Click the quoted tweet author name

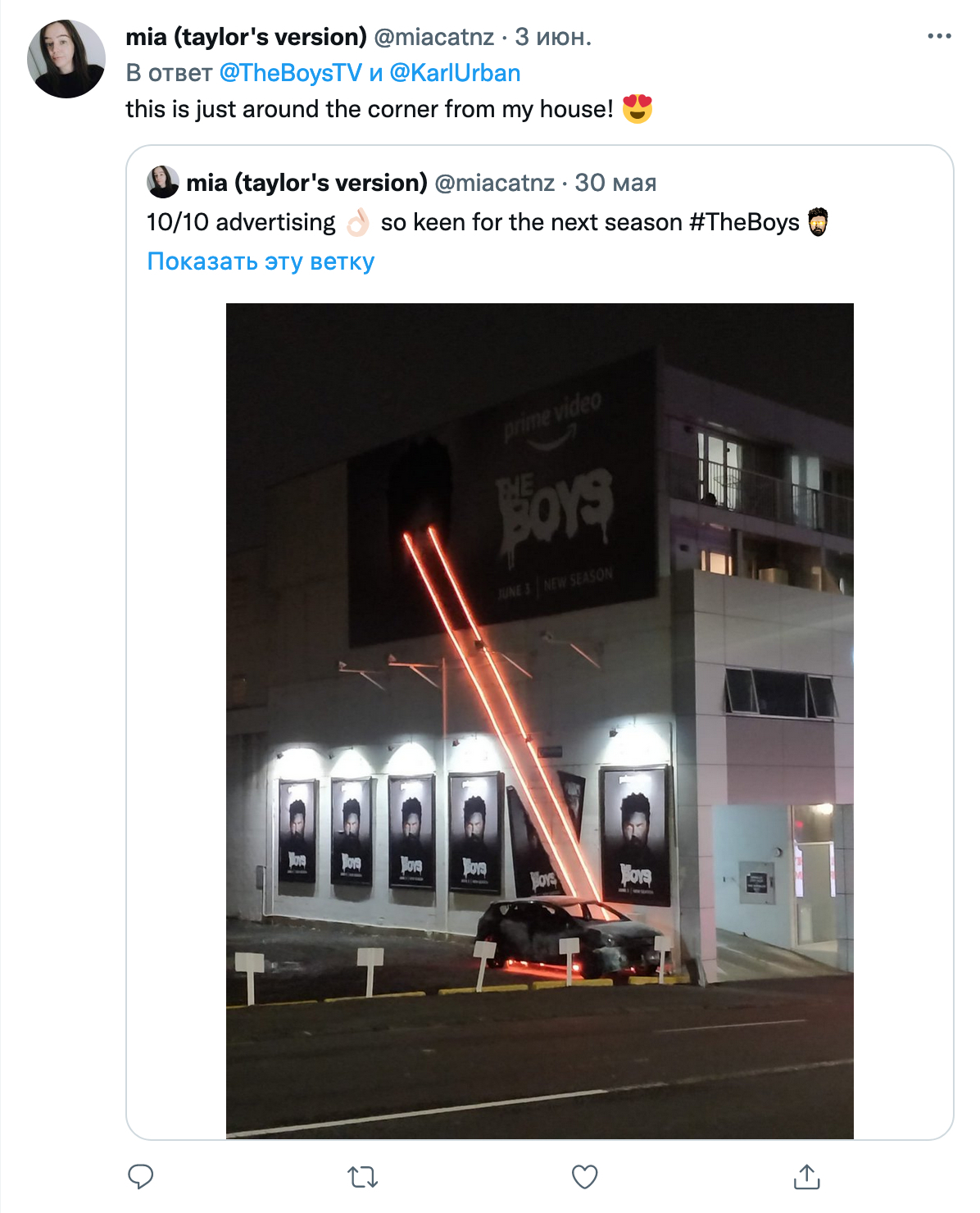pos(306,183)
